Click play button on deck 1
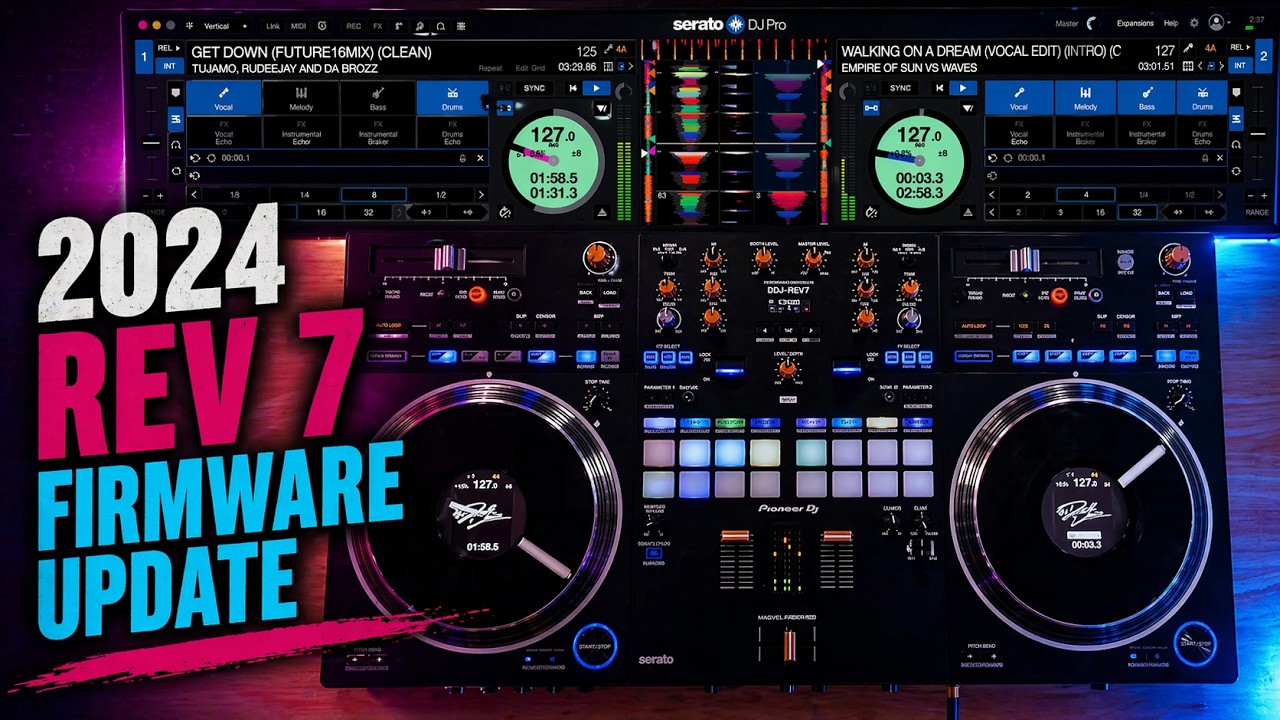 (x=596, y=88)
